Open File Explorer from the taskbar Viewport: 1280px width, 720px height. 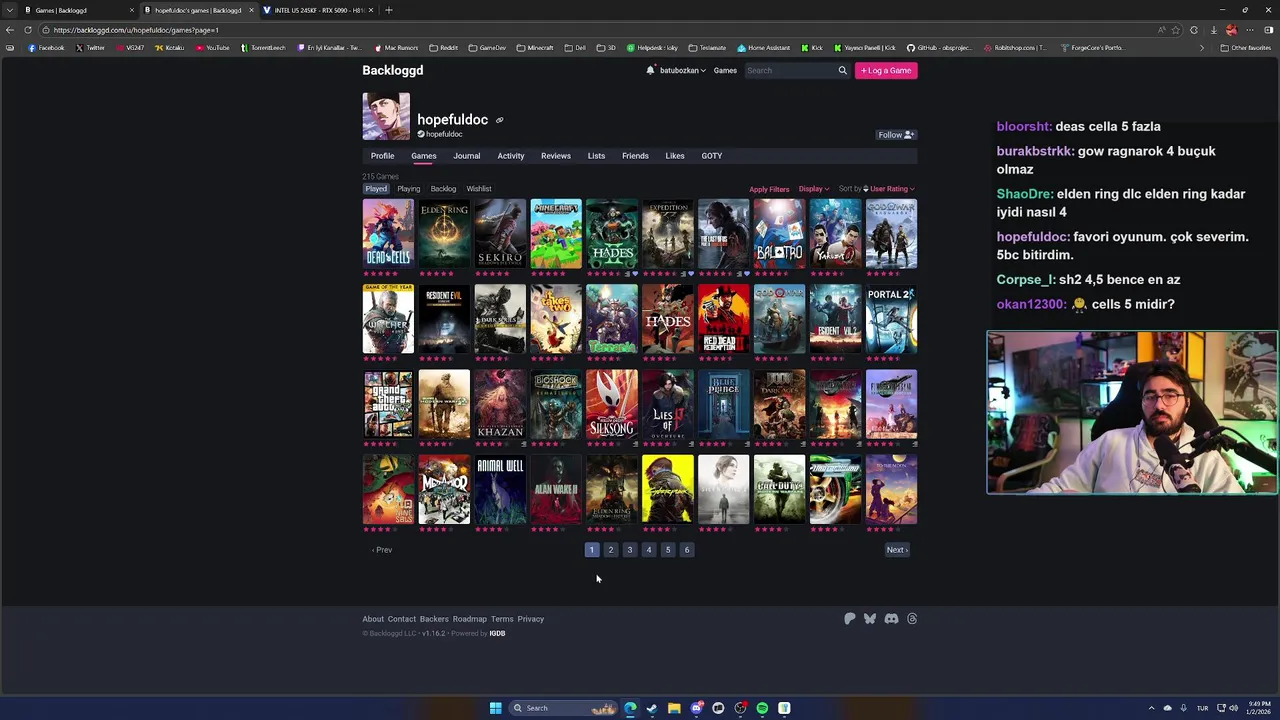pyautogui.click(x=674, y=708)
